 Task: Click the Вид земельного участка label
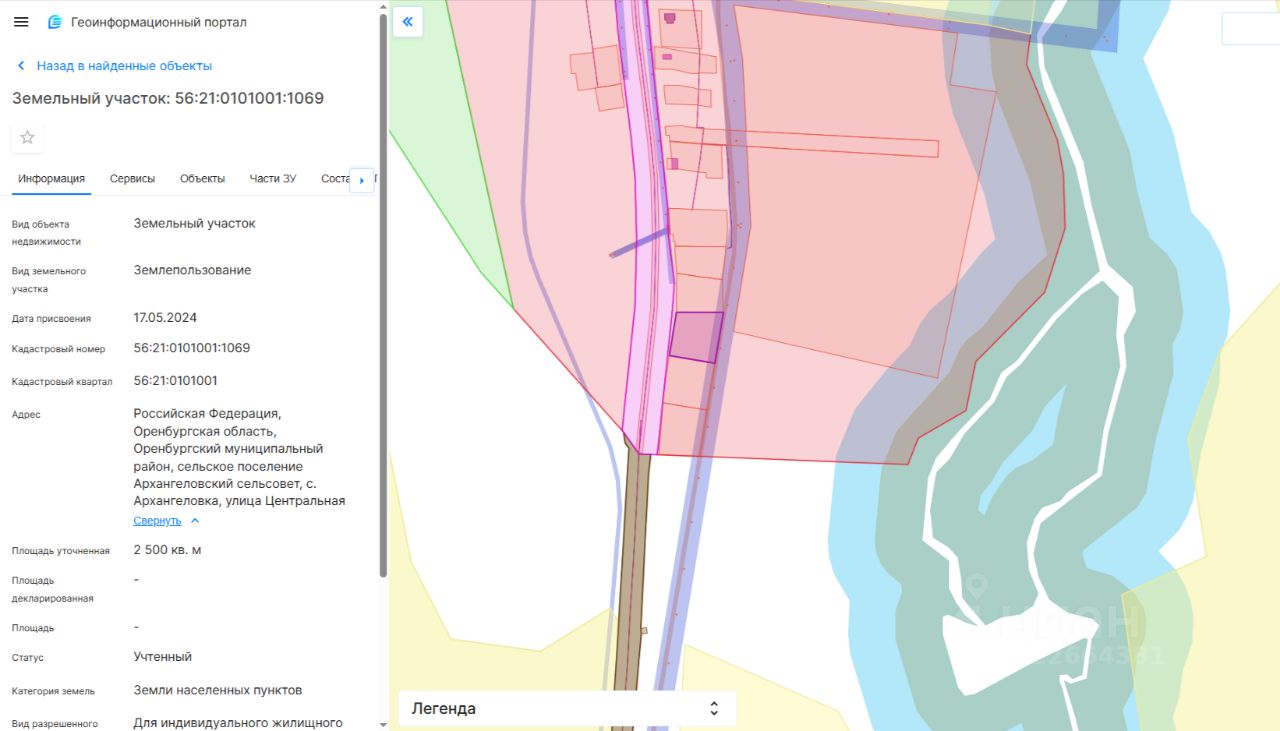coord(49,280)
